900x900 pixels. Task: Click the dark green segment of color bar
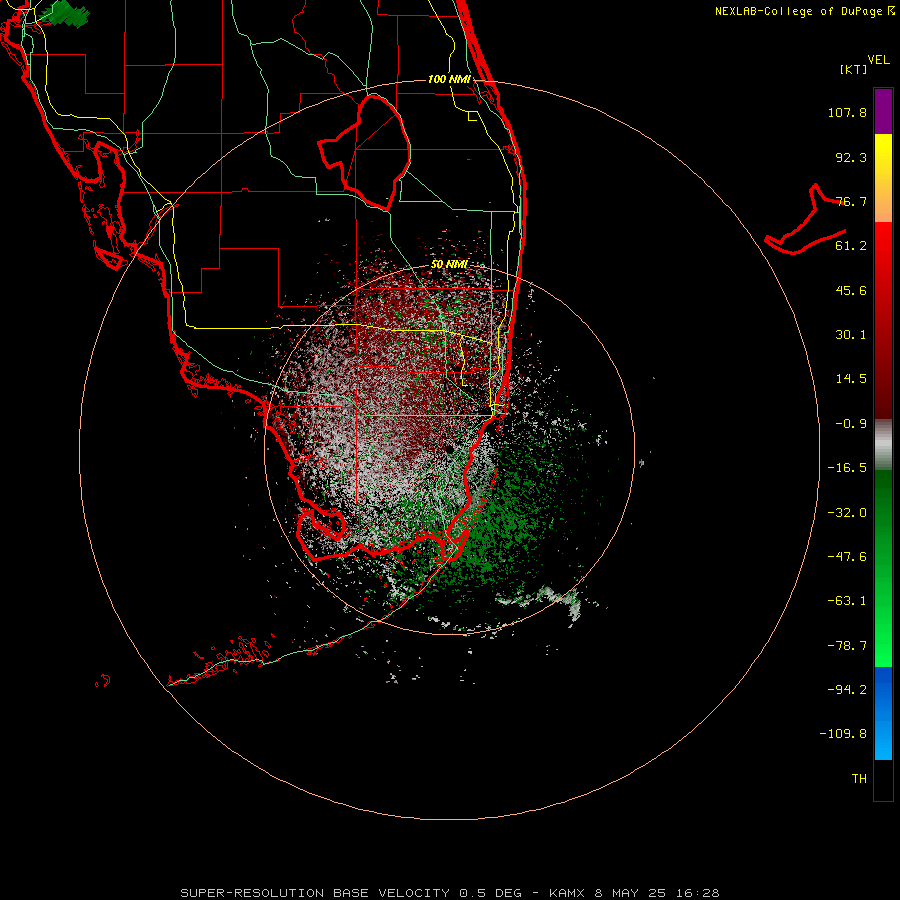coord(883,517)
